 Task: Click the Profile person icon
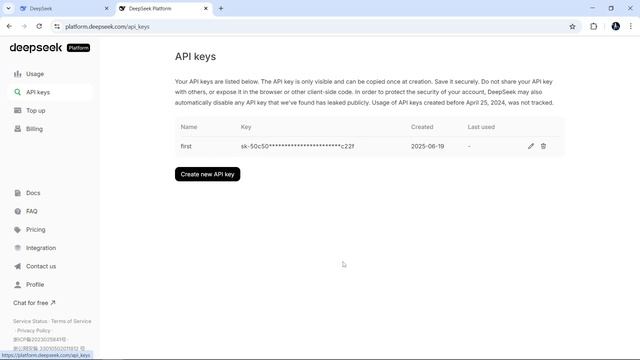[x=18, y=285]
